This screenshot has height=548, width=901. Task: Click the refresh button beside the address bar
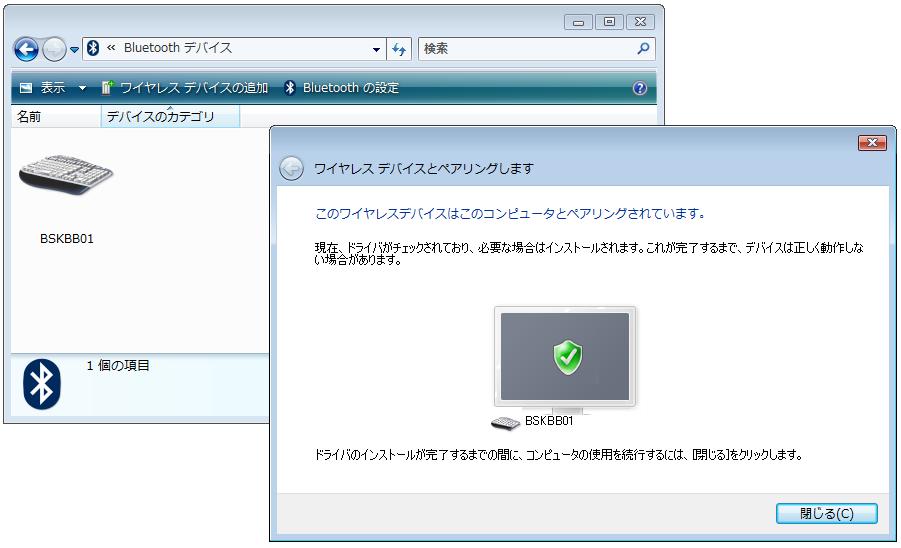pos(399,49)
